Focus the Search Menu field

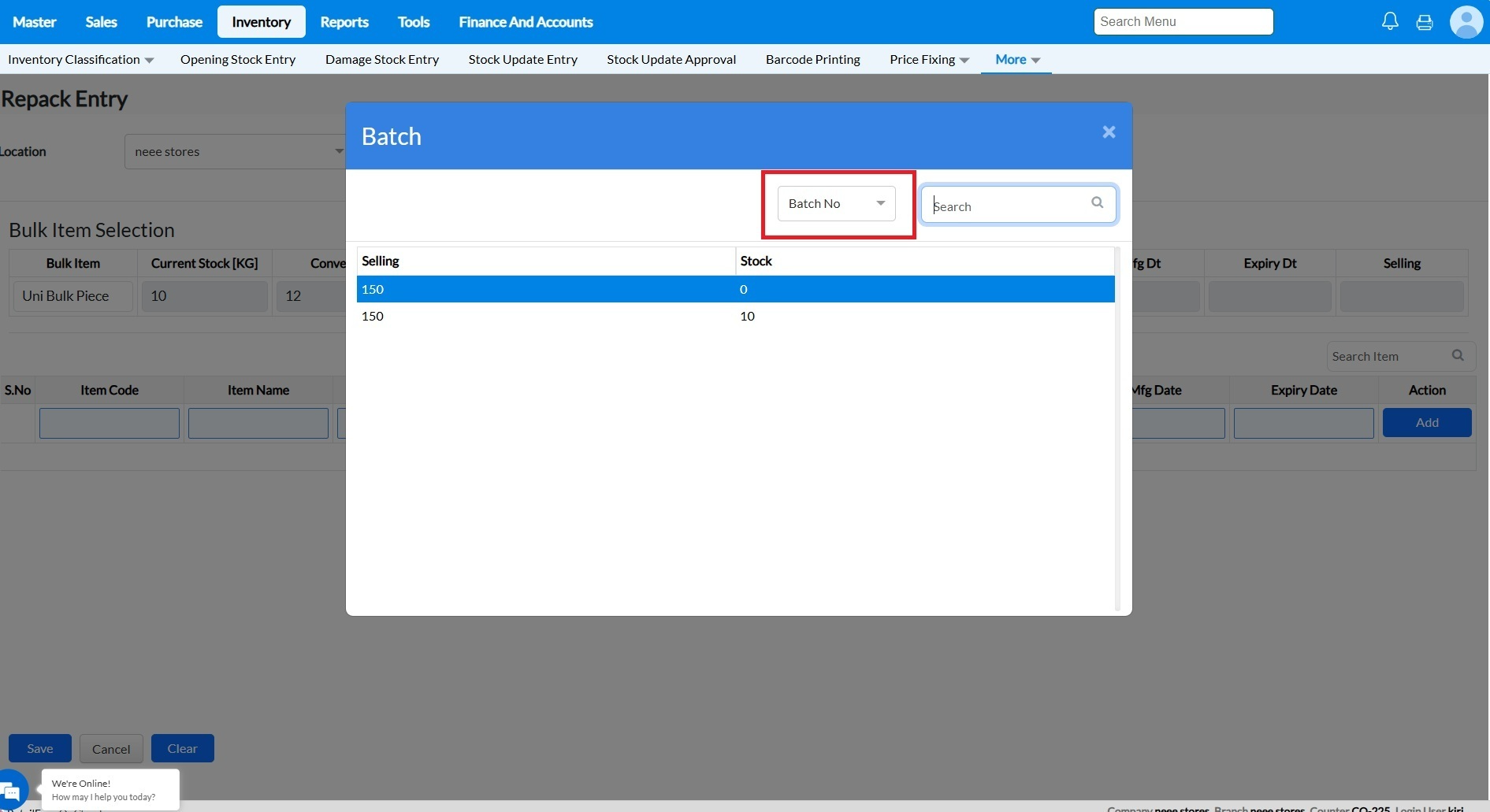(1183, 21)
